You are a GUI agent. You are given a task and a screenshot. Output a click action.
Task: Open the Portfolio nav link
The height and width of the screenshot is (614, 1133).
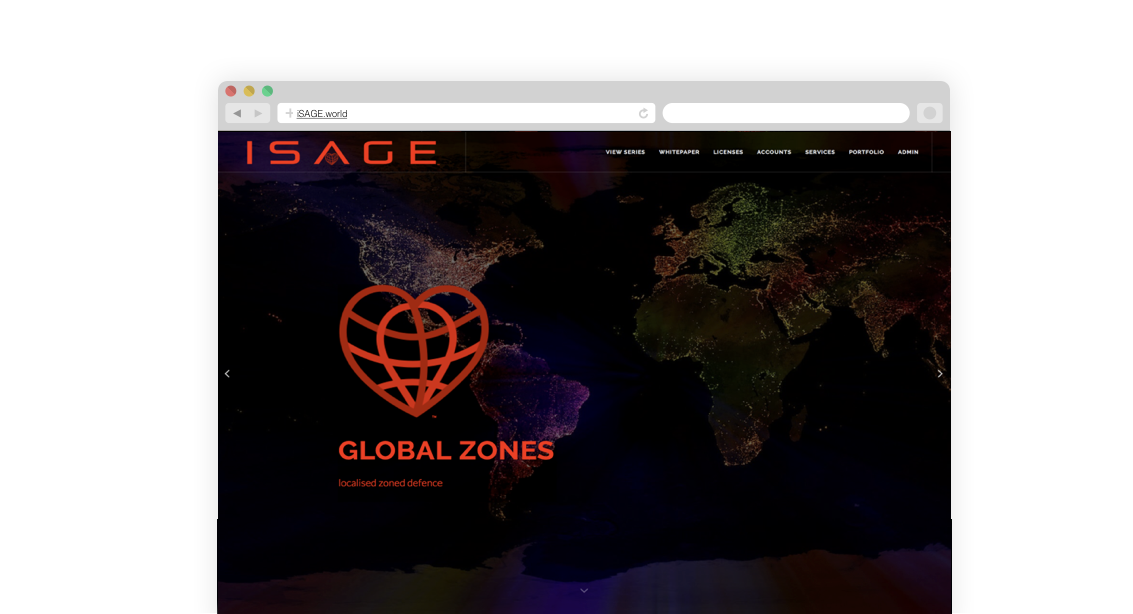866,152
